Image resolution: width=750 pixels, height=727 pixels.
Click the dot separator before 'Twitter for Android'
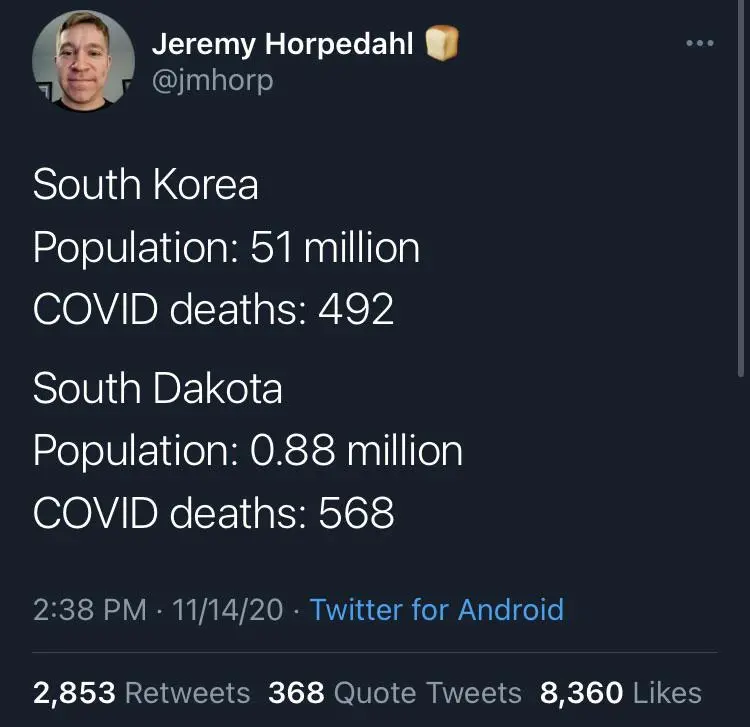click(297, 610)
